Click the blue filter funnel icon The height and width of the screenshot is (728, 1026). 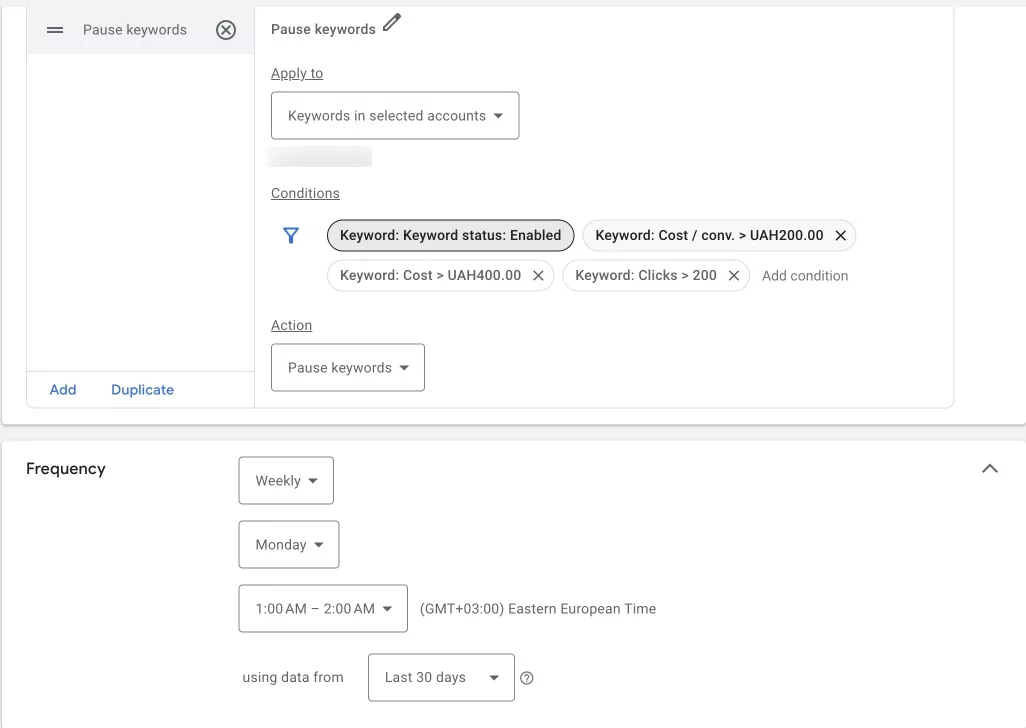pos(291,235)
